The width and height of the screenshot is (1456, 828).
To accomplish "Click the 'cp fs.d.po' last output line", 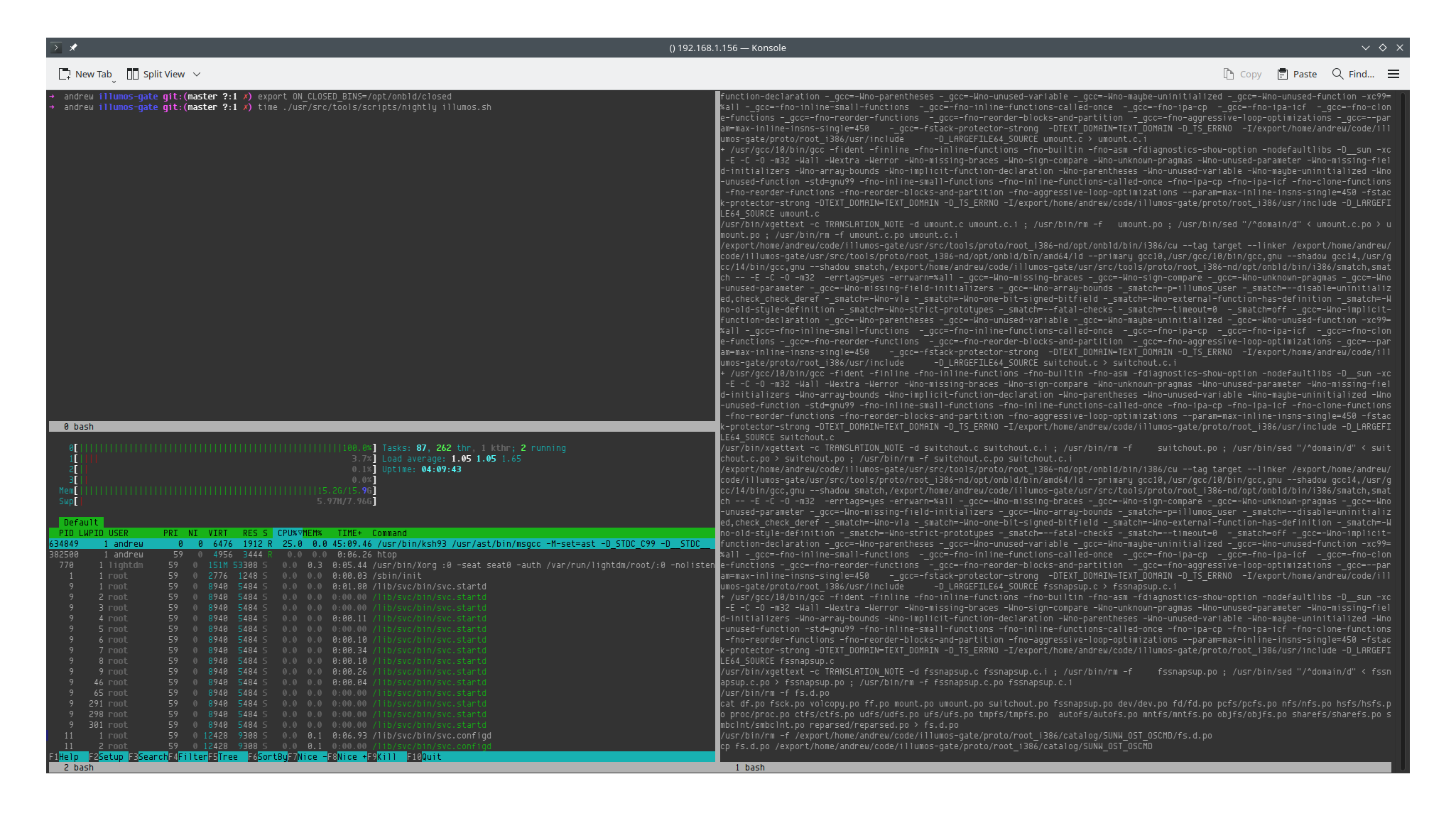I will pos(936,746).
